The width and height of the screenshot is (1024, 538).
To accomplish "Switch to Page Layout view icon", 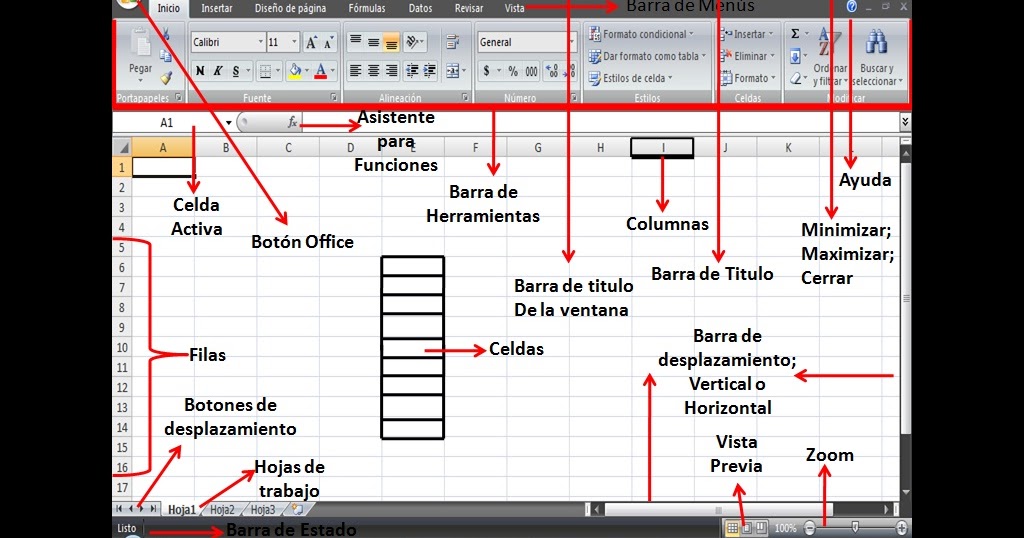I will 747,528.
